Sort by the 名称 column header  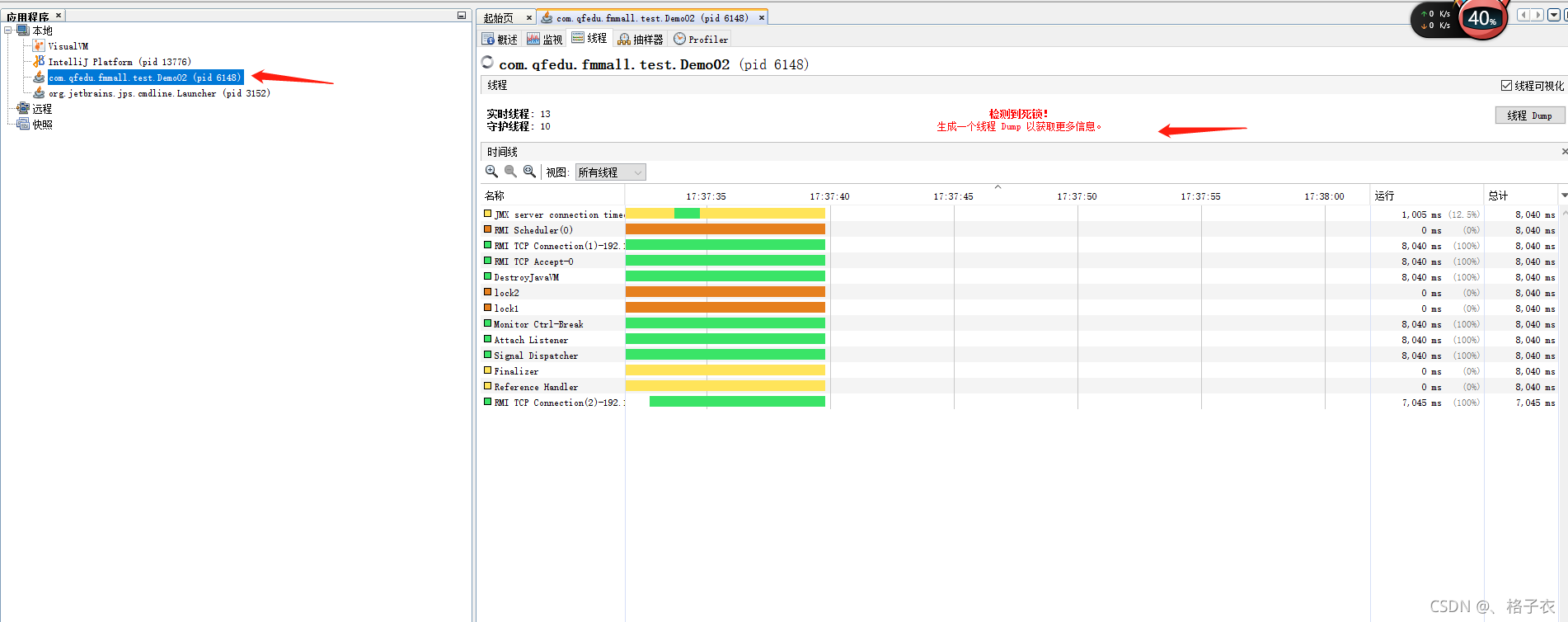(551, 196)
